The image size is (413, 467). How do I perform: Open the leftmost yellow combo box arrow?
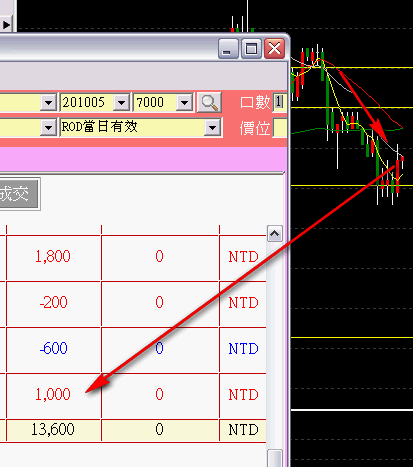pyautogui.click(x=48, y=103)
